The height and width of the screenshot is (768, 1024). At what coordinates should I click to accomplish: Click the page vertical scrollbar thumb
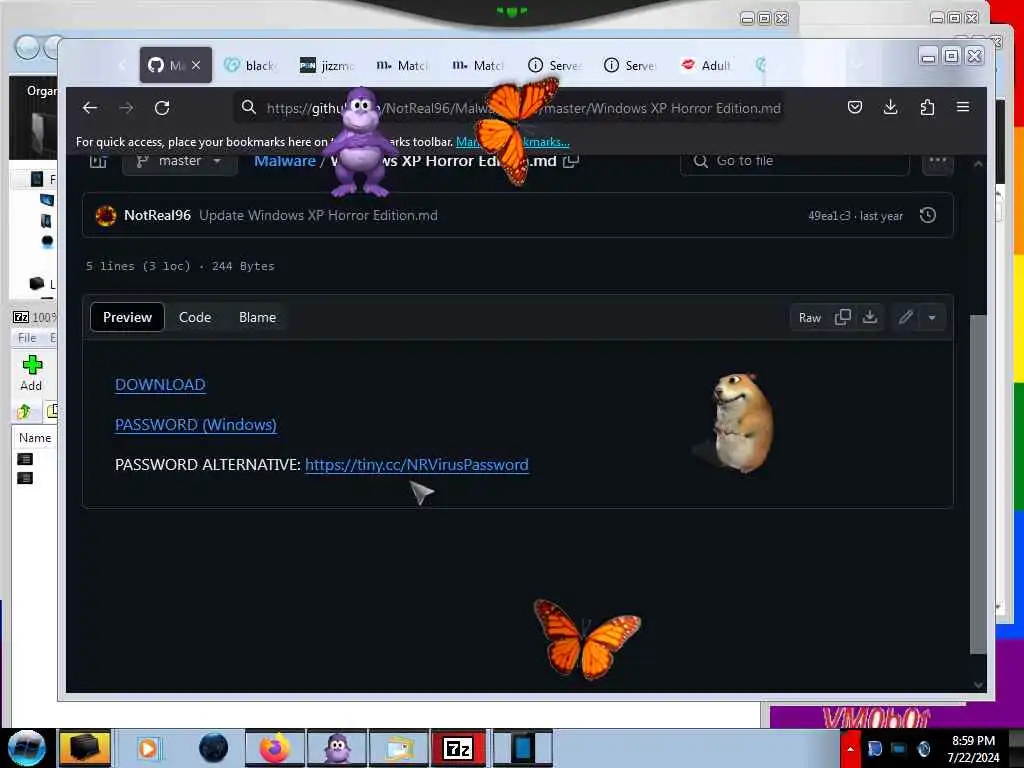(978, 483)
